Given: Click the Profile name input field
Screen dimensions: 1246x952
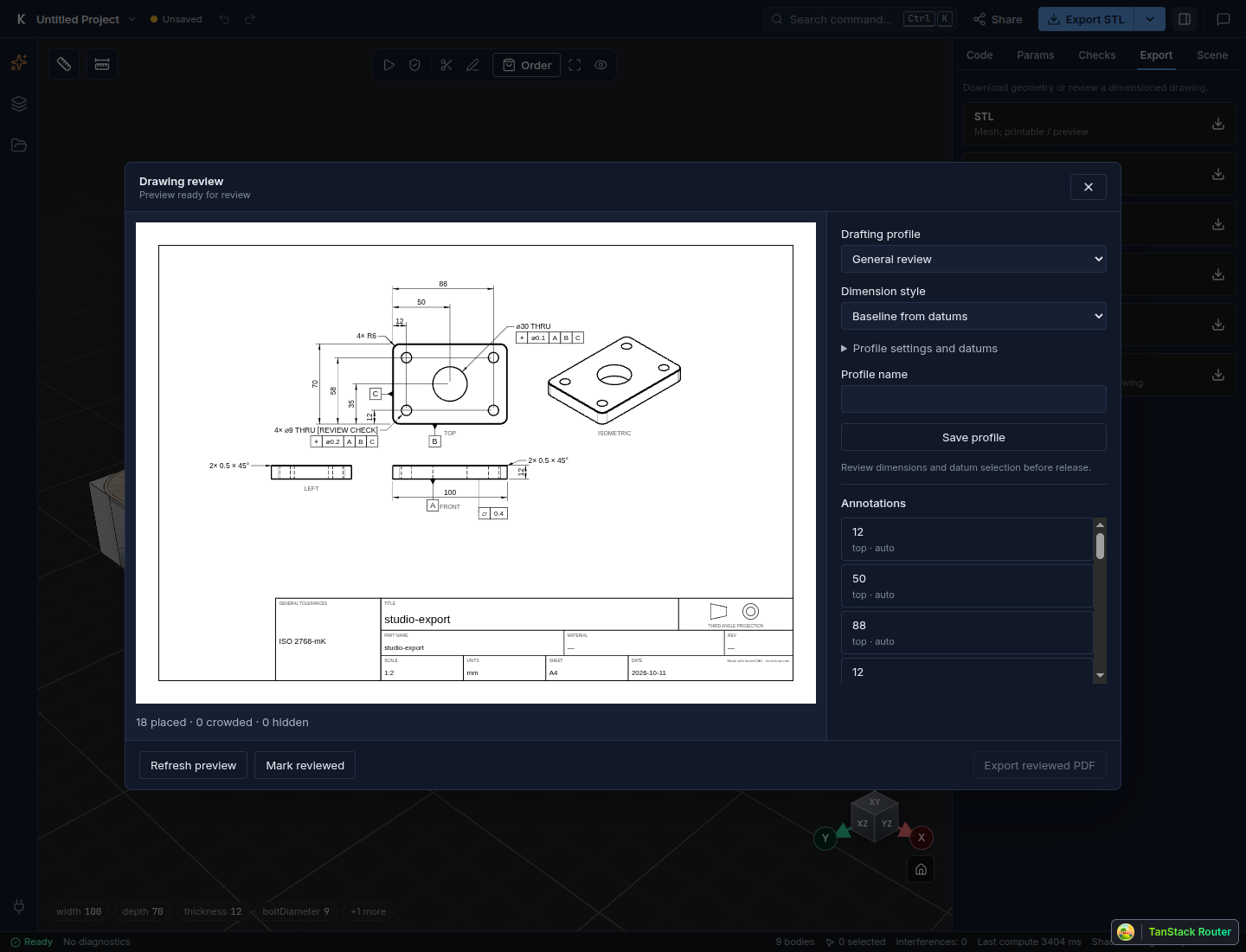Looking at the screenshot, I should click(973, 399).
